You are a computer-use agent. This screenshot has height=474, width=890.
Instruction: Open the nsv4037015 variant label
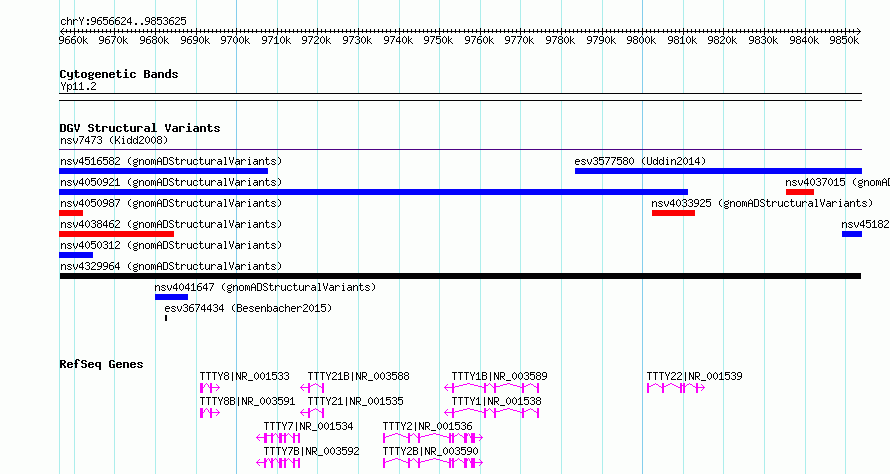pos(837,182)
